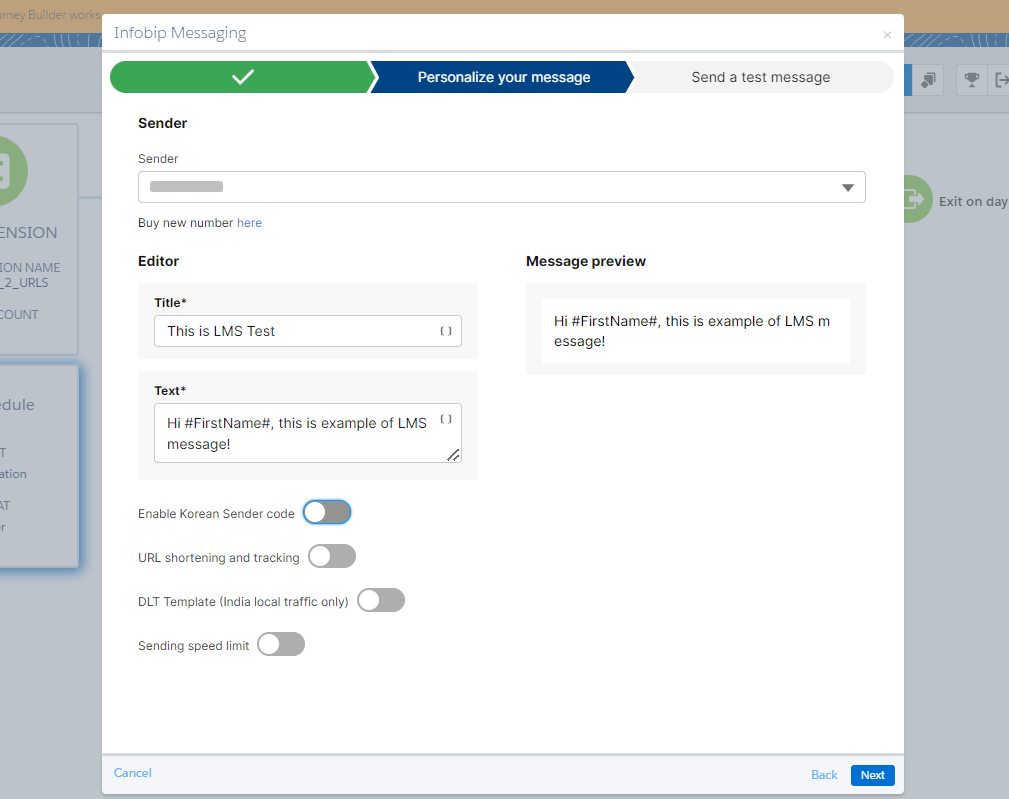
Task: Go to Send a test message step
Action: (x=761, y=77)
